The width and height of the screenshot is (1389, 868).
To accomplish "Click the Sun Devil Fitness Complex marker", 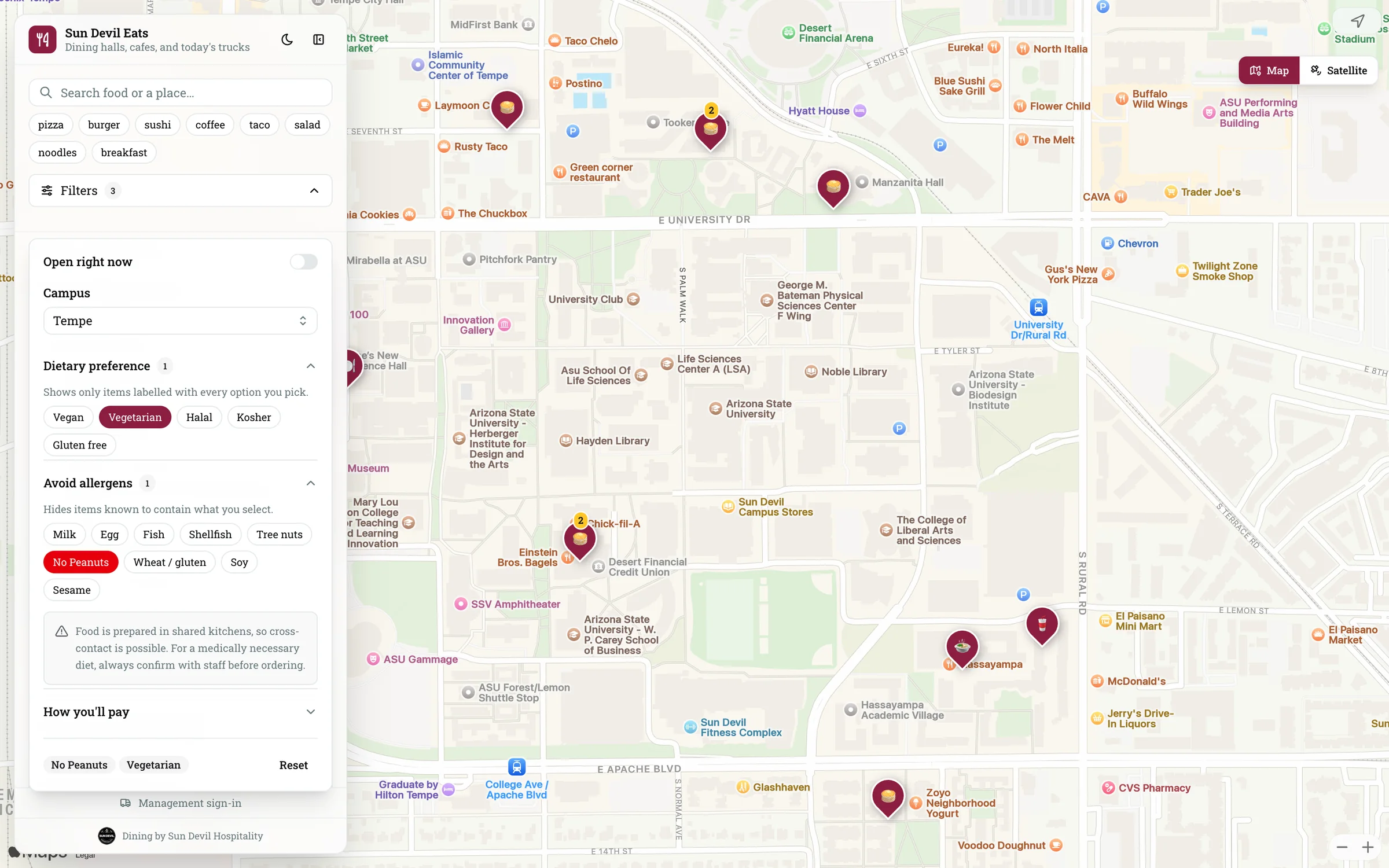I will pyautogui.click(x=690, y=727).
